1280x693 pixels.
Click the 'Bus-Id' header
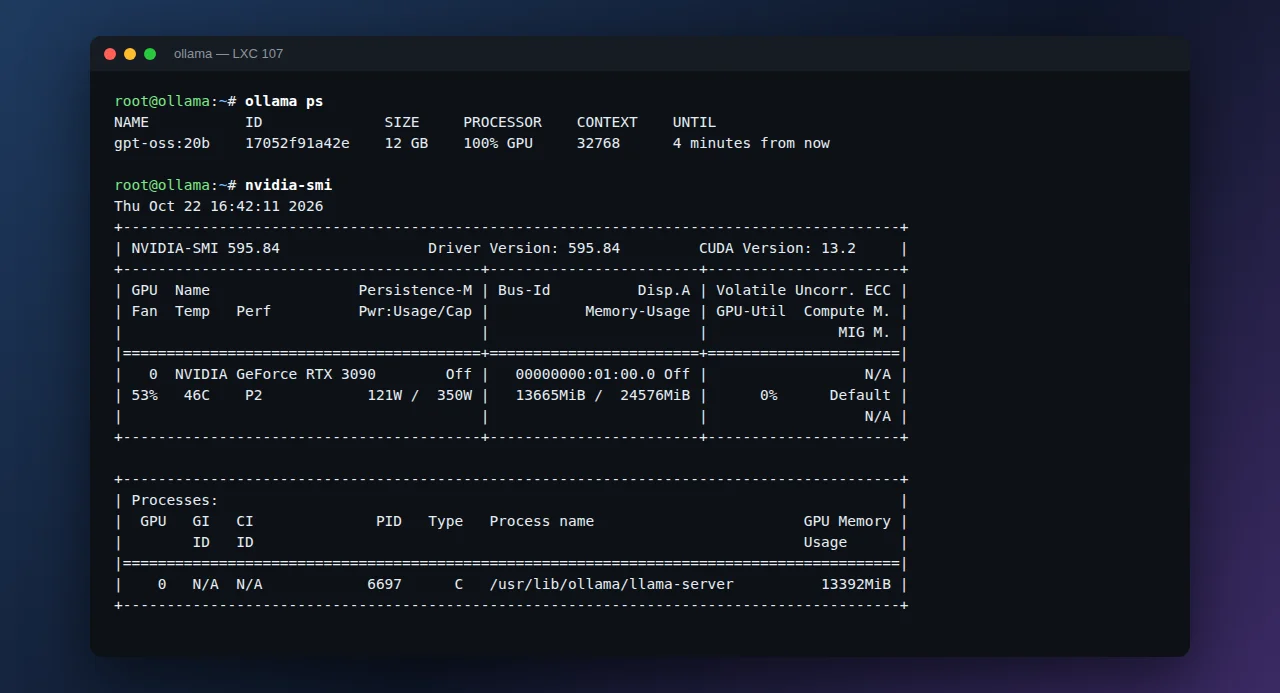524,290
